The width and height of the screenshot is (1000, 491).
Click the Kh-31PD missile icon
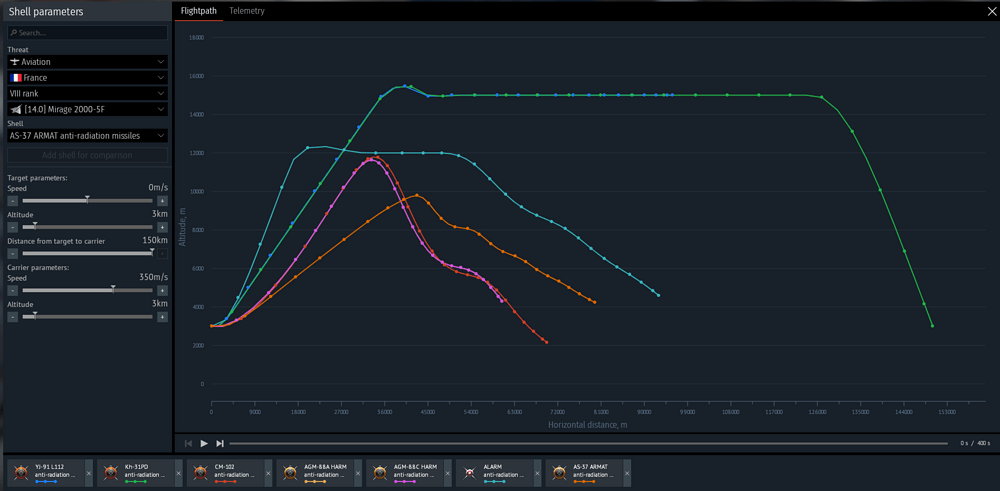tap(112, 473)
